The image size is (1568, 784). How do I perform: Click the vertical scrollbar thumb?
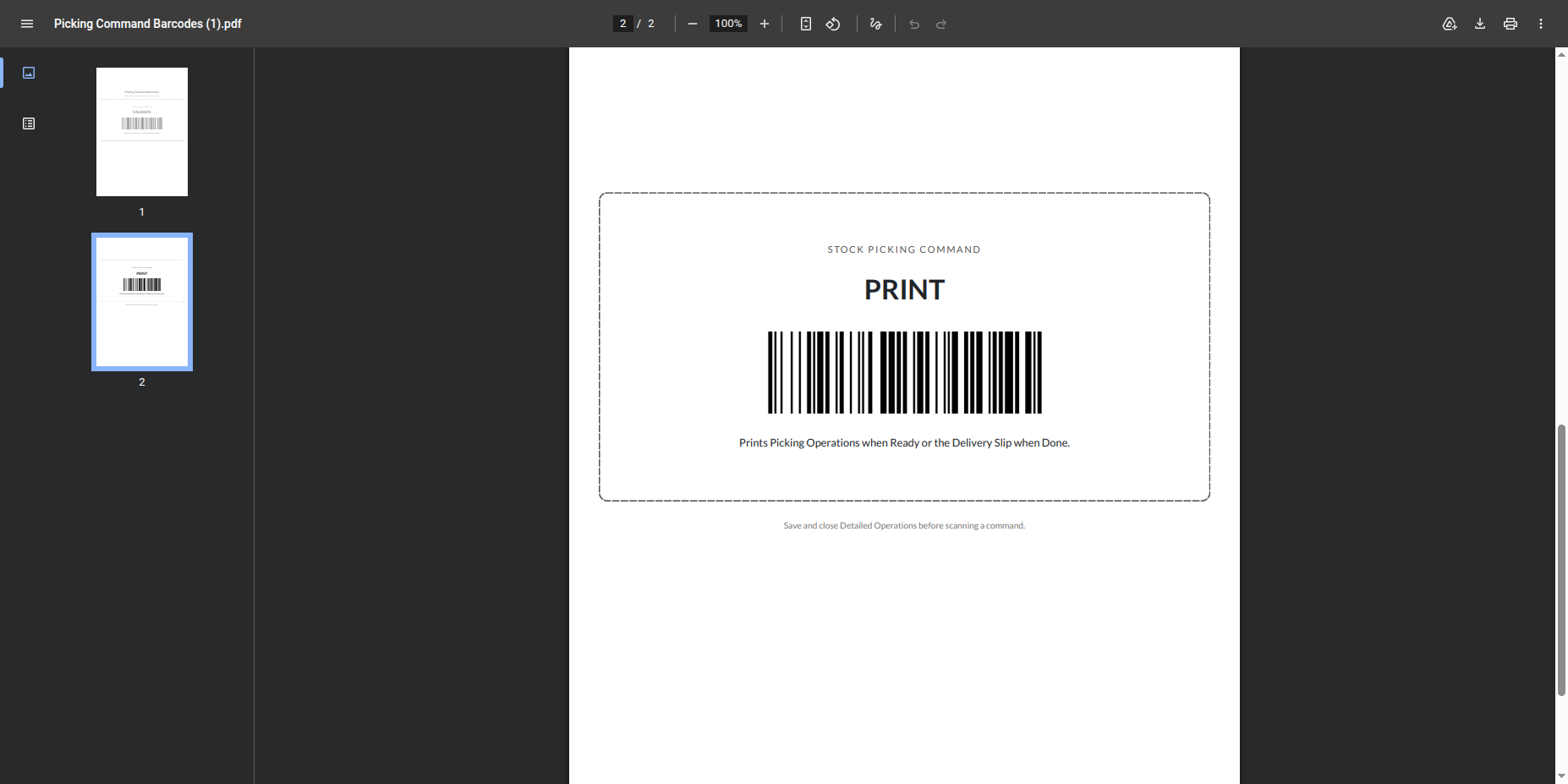pos(1561,560)
